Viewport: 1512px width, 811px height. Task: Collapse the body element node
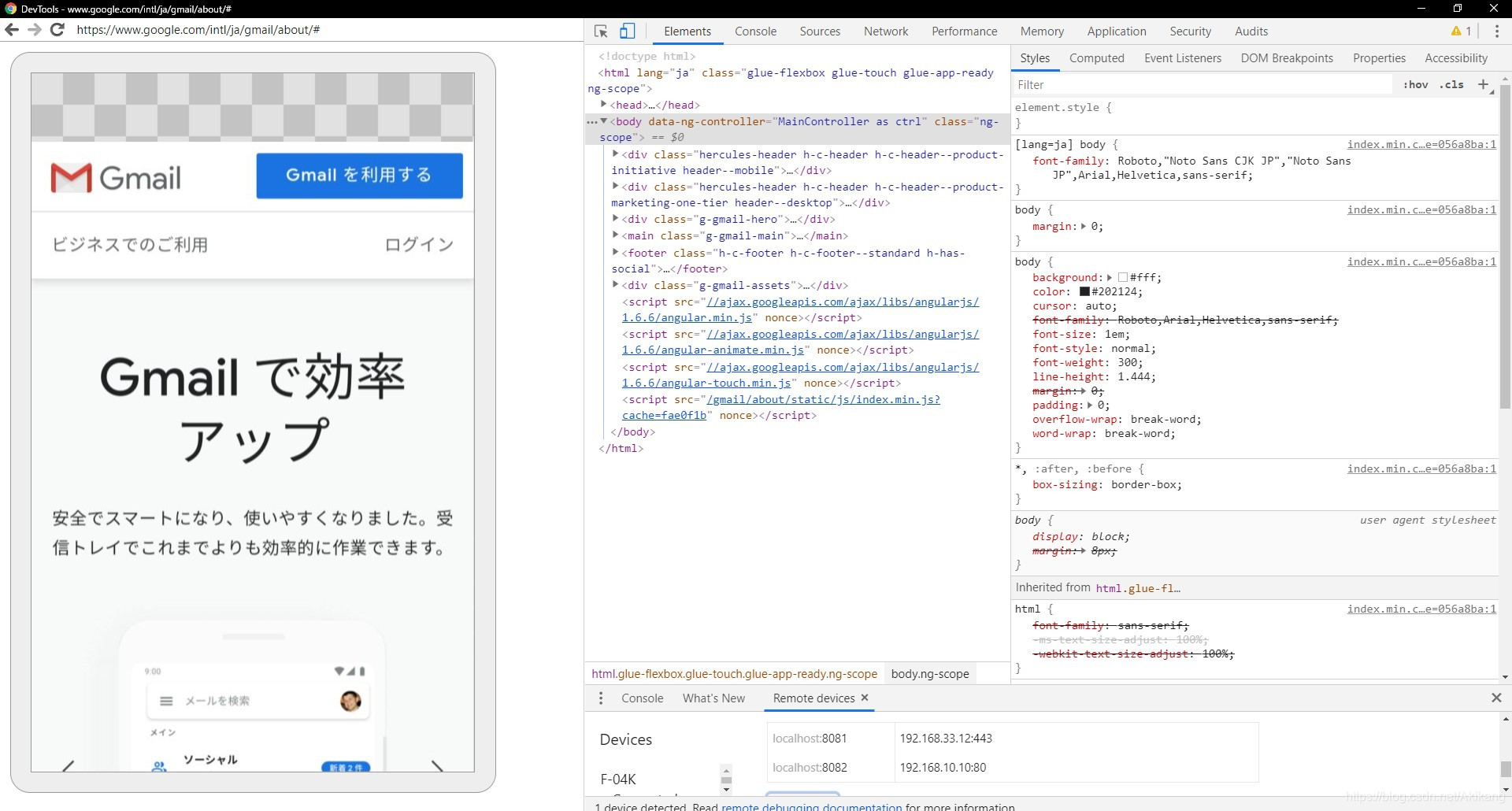pos(604,121)
